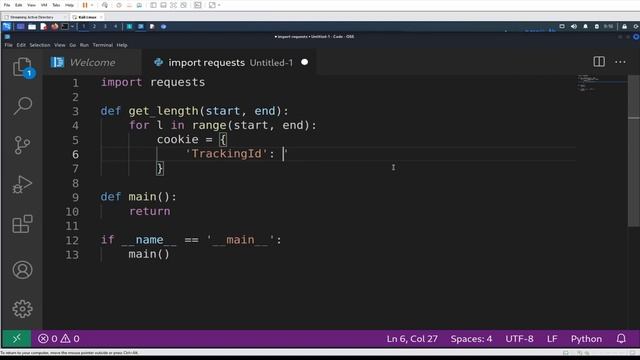The width and height of the screenshot is (640, 360).
Task: Open VS Code Help menu
Action: click(x=122, y=45)
